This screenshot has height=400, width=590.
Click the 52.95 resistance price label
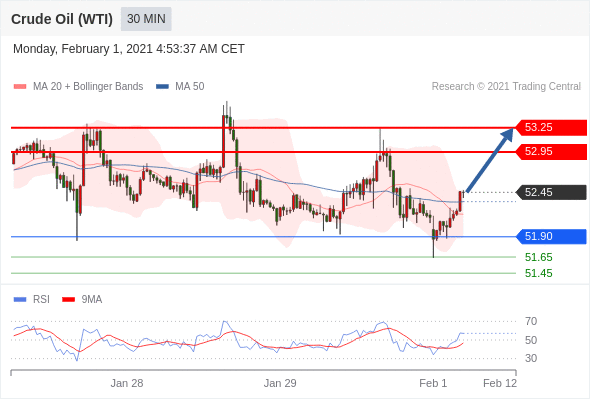[550, 152]
